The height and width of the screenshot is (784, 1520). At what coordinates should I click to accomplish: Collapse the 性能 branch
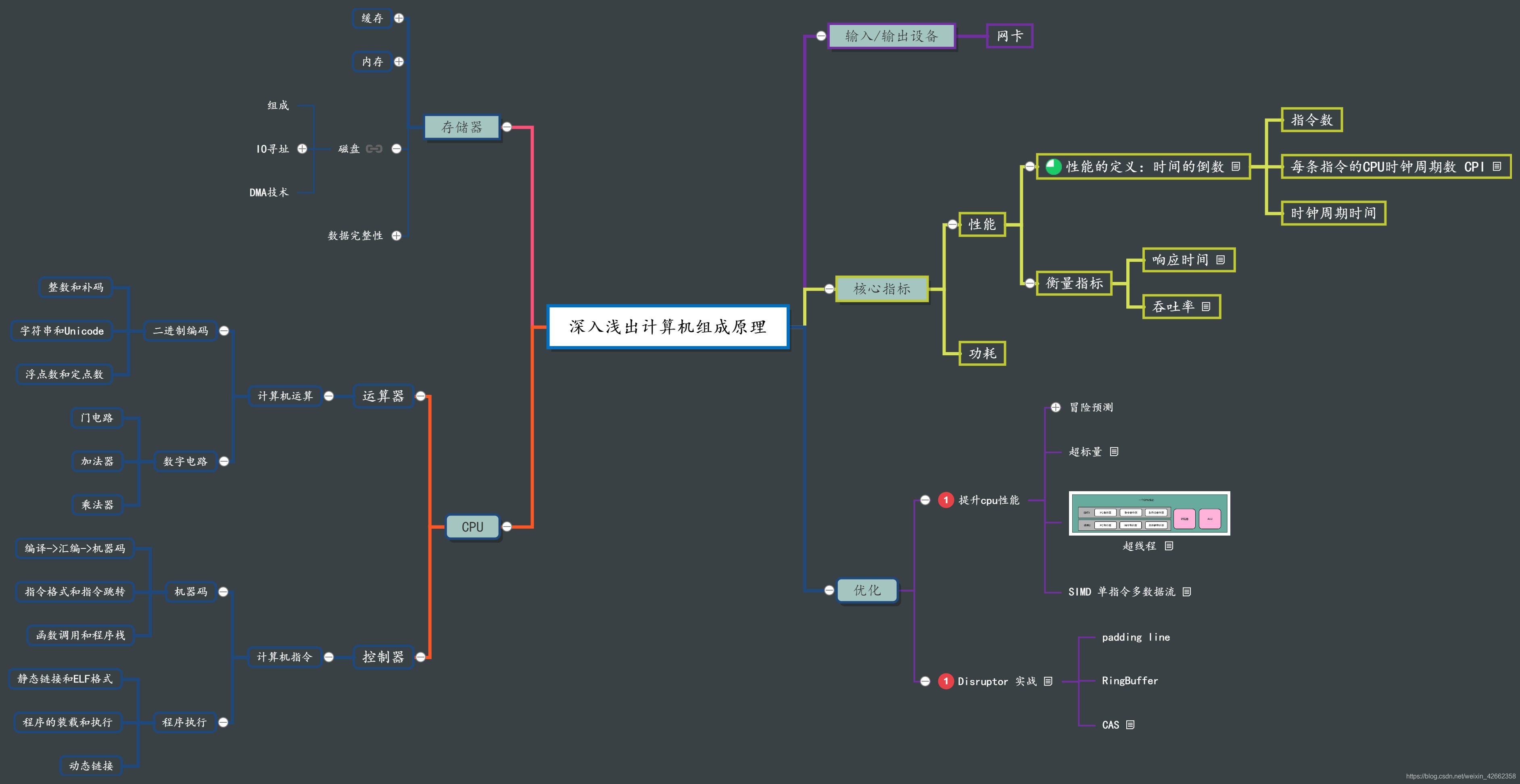(952, 224)
